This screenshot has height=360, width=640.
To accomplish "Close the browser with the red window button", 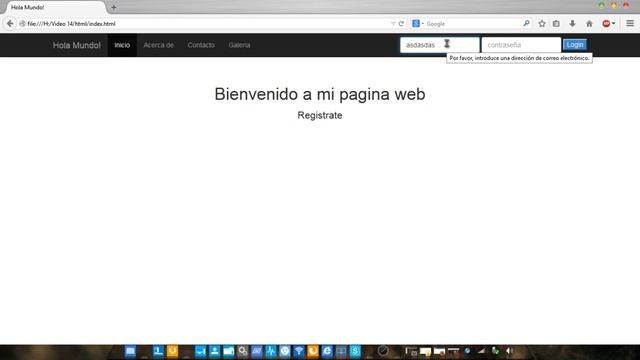I will [626, 5].
